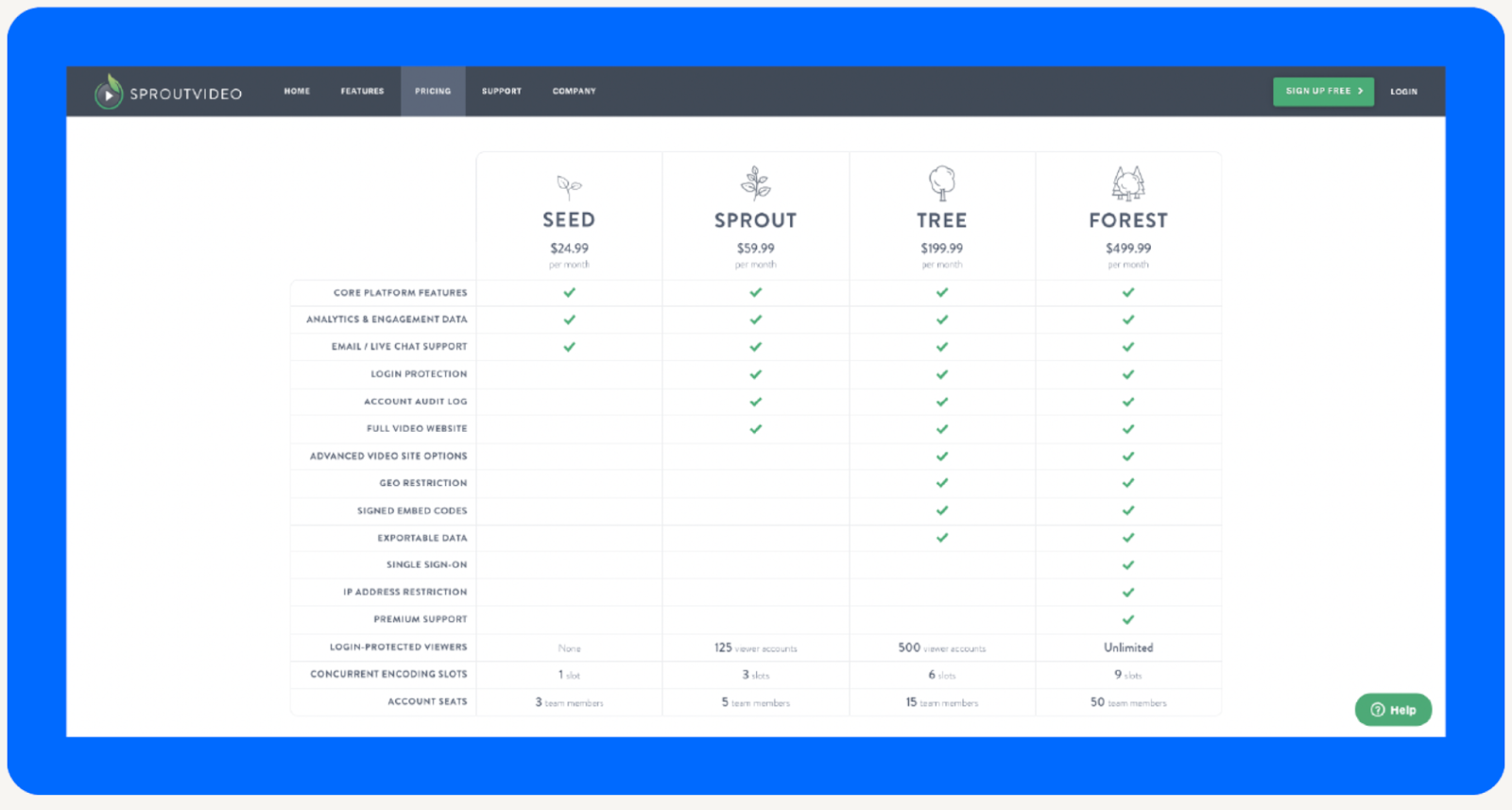Click the $24.99 price
This screenshot has height=810, width=1512.
point(569,249)
